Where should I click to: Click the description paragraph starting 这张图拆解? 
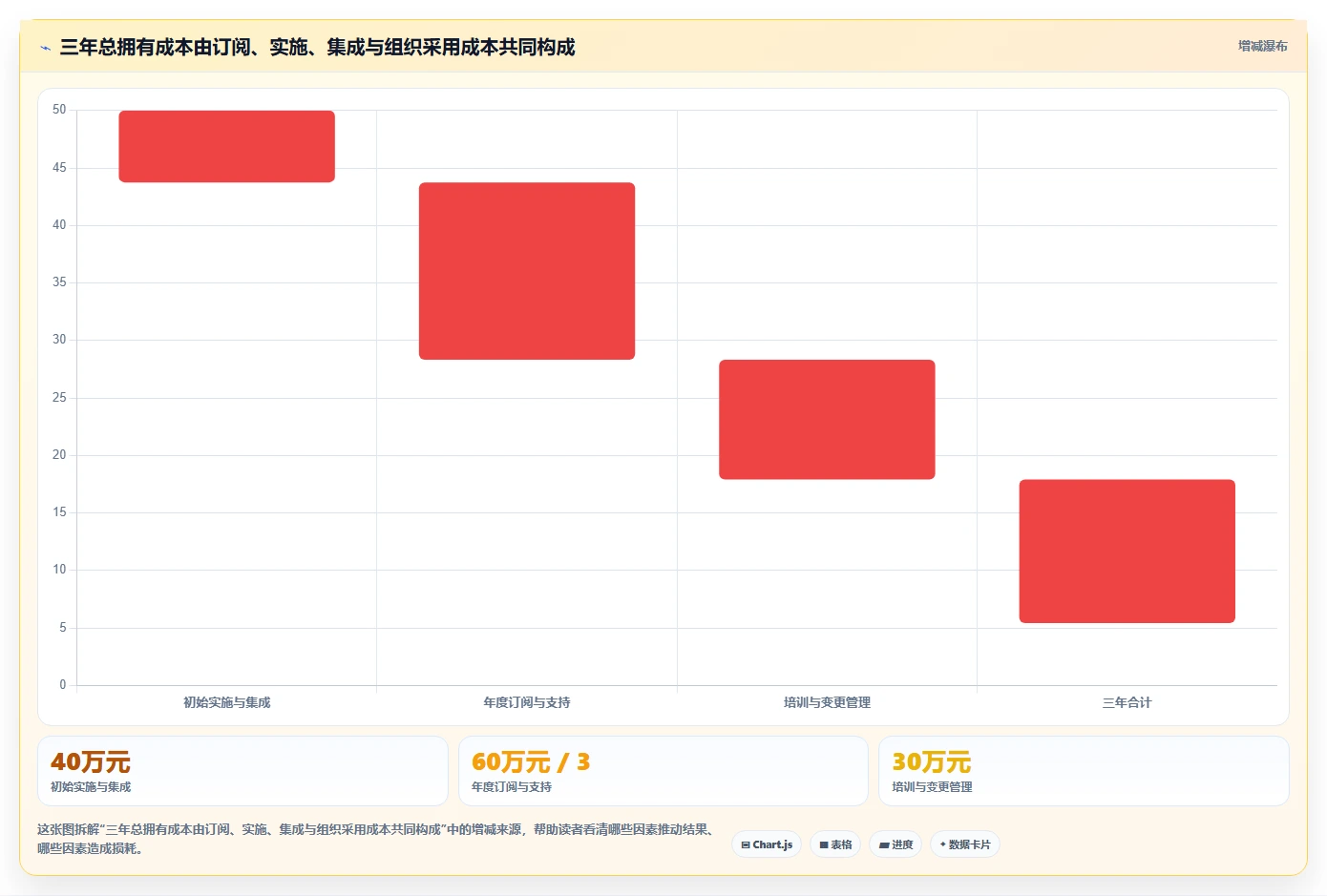coord(377,839)
